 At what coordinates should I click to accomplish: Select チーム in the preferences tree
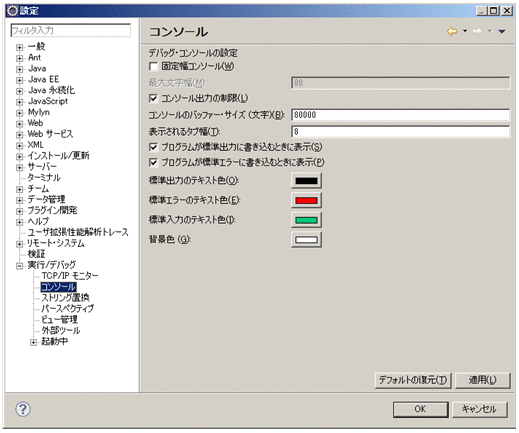pyautogui.click(x=38, y=188)
